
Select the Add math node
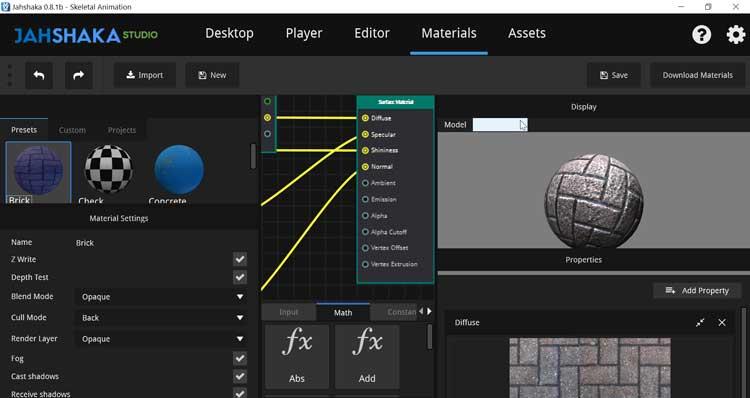(367, 356)
